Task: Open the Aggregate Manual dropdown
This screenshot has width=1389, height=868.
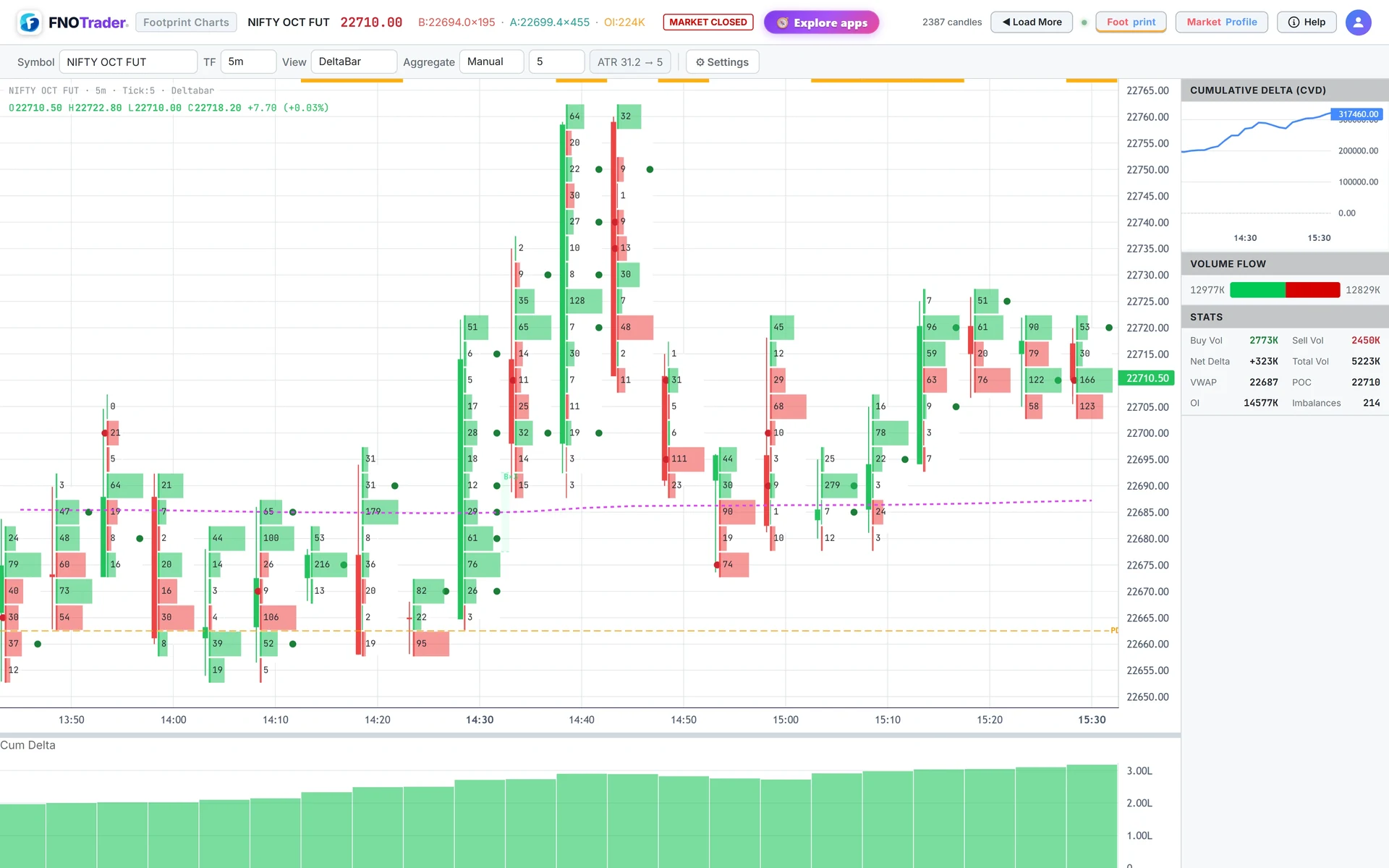Action: coord(491,61)
